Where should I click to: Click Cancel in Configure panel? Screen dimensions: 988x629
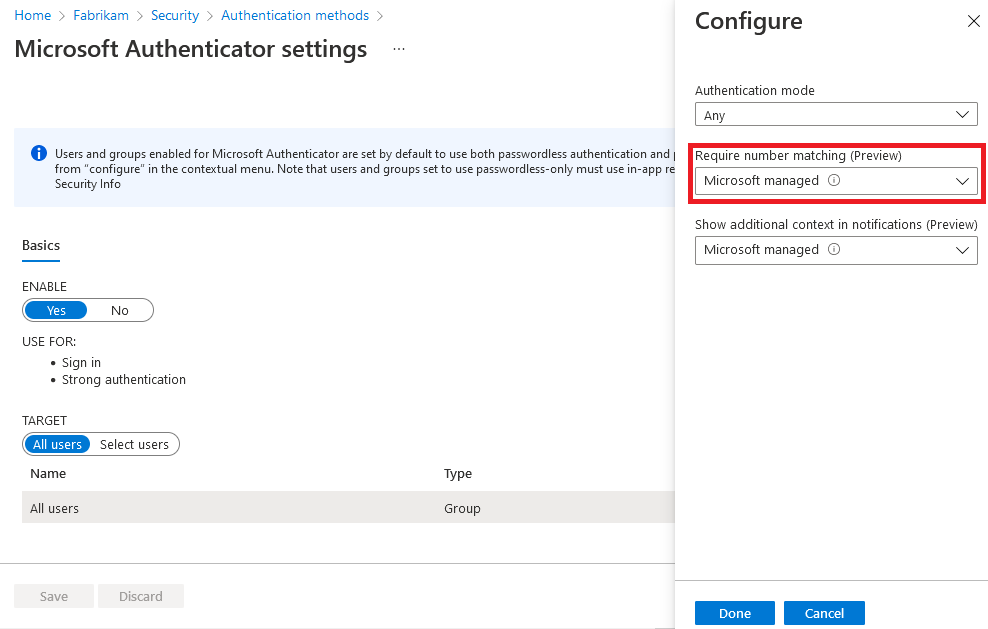[824, 613]
